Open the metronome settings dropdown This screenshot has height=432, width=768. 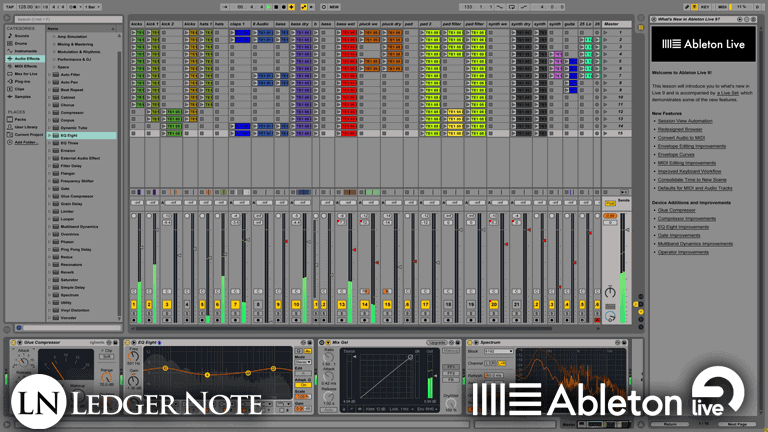tap(81, 7)
